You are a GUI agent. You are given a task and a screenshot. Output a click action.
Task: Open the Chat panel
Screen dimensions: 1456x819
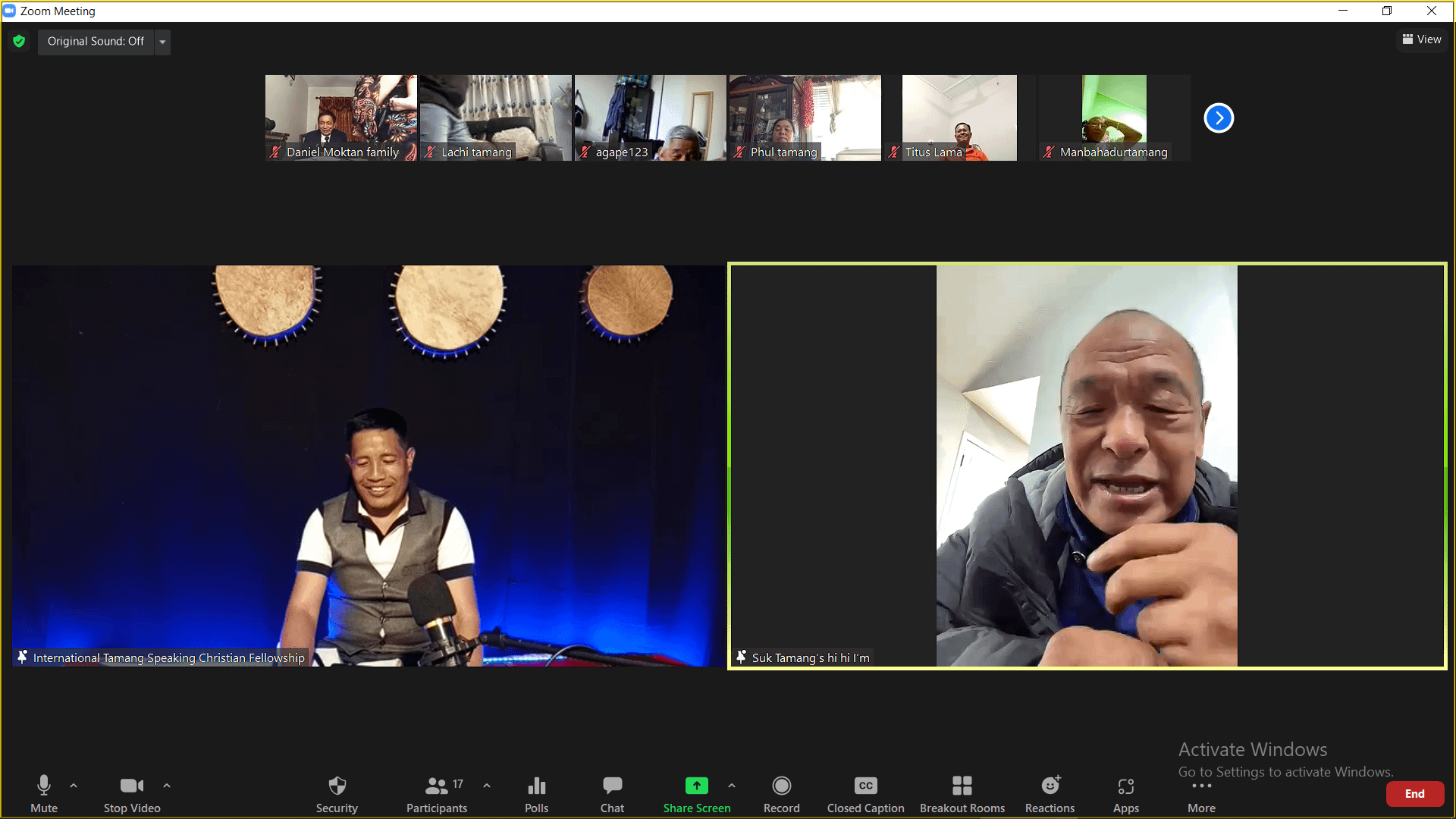tap(613, 793)
